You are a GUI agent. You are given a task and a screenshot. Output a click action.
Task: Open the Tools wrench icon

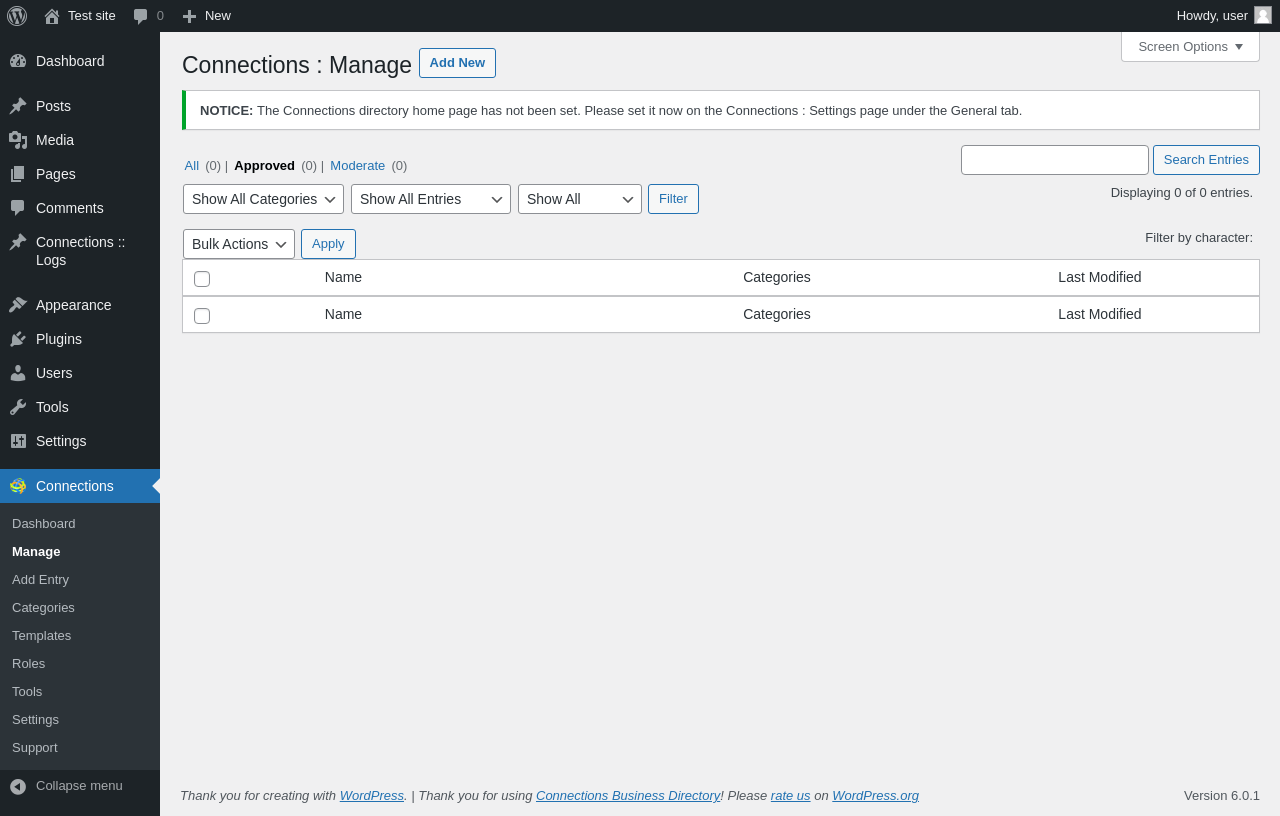18,407
